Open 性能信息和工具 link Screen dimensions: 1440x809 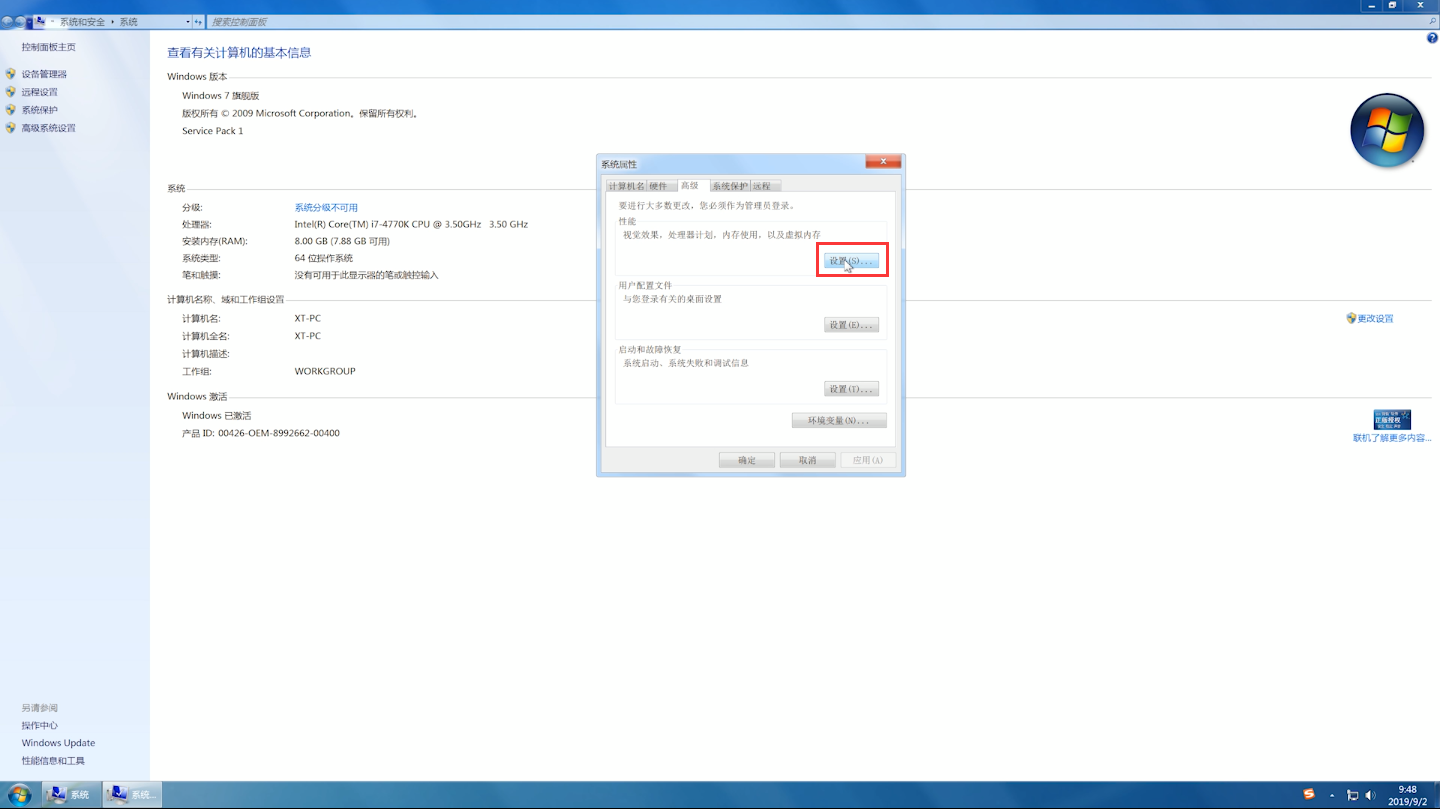[53, 761]
